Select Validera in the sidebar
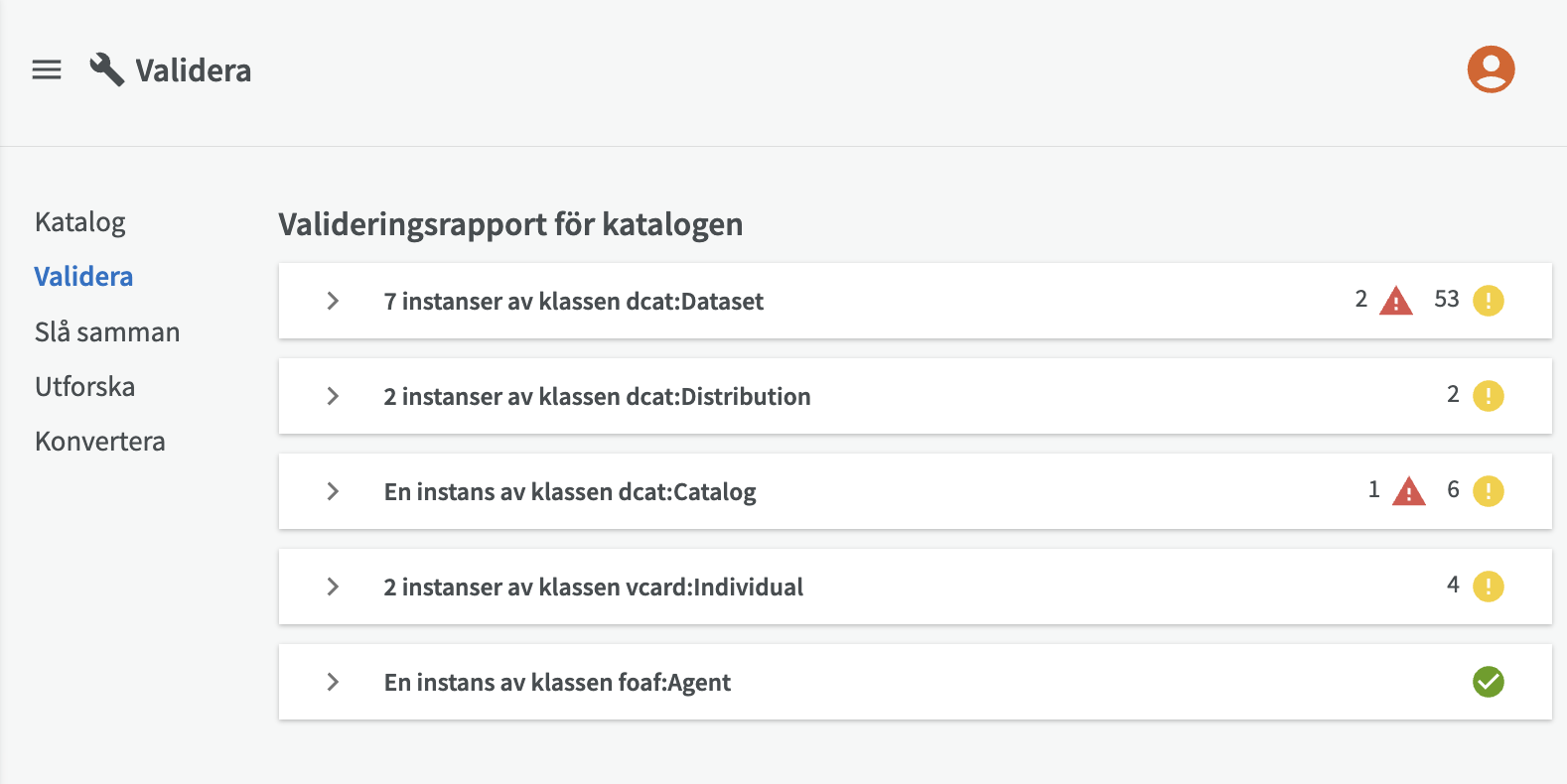Screen dimensions: 1567x784 click(83, 277)
